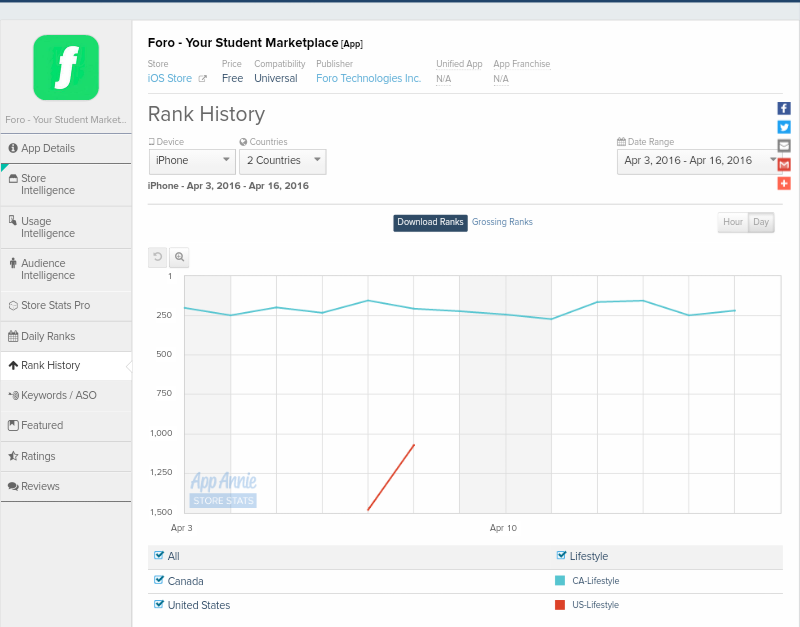Share page via email envelope icon

tap(784, 146)
